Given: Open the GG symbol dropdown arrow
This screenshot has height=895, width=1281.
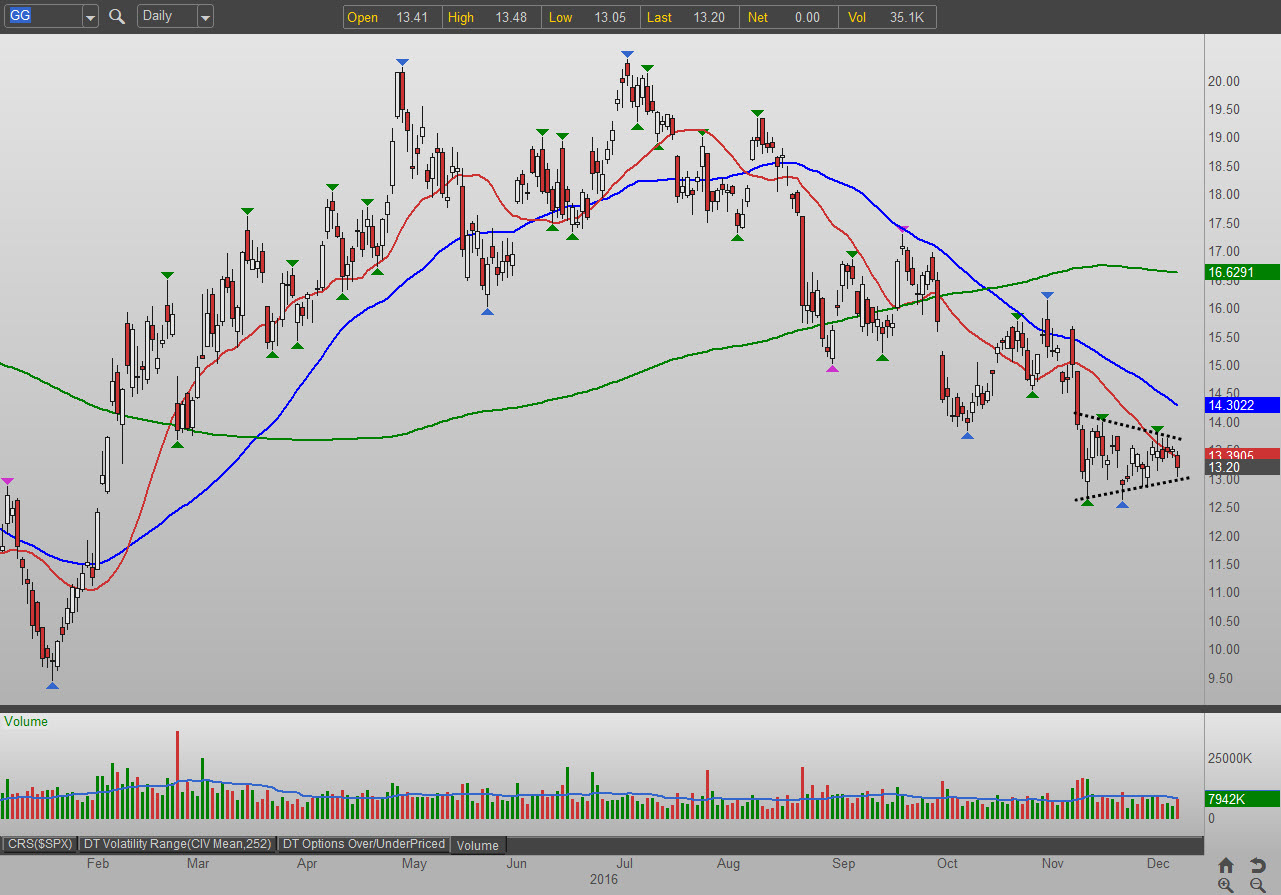Looking at the screenshot, I should pos(90,16).
